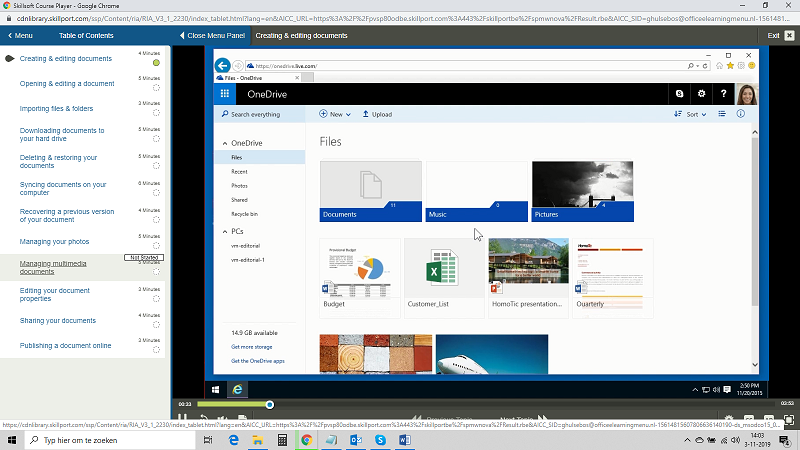This screenshot has height=450, width=800.
Task: Open Calculator from the Windows taskbar
Action: point(282,440)
